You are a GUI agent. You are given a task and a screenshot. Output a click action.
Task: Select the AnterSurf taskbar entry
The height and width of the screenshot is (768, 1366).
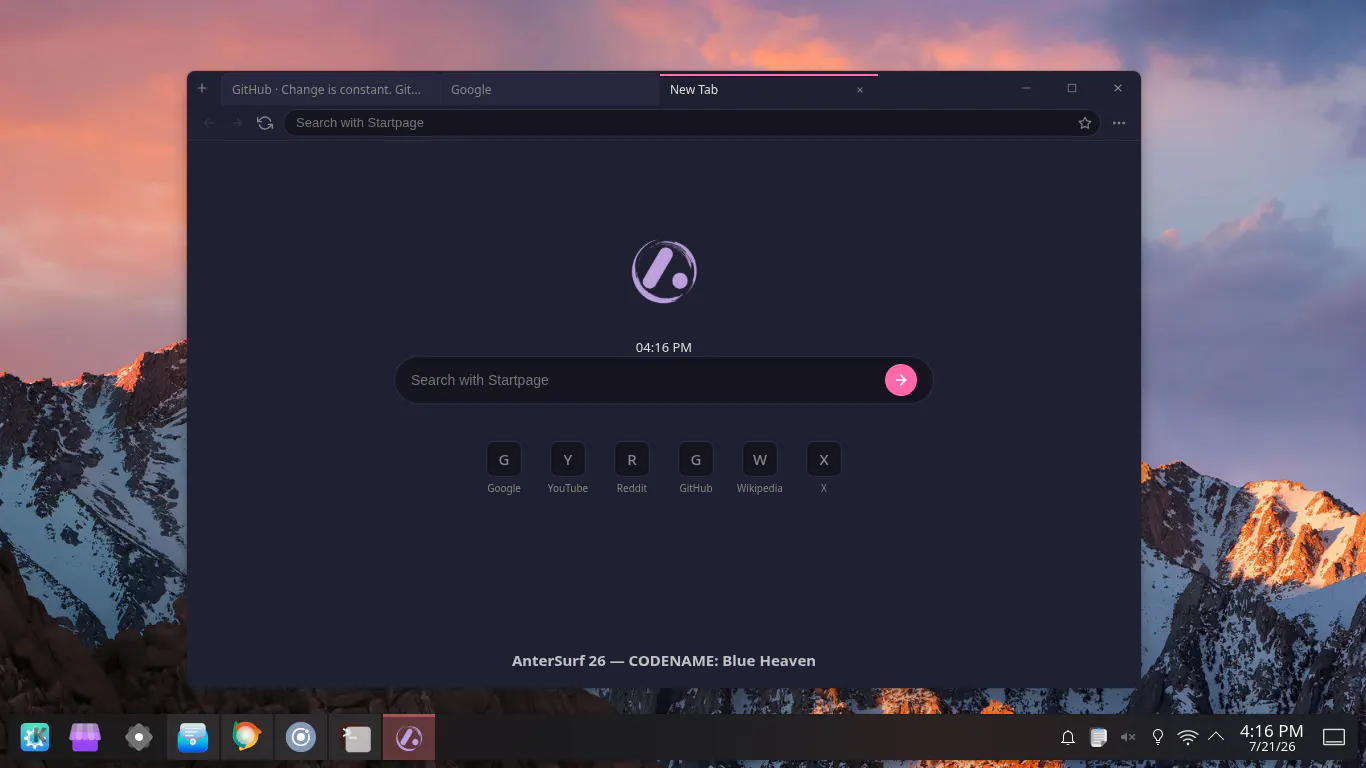click(x=409, y=738)
